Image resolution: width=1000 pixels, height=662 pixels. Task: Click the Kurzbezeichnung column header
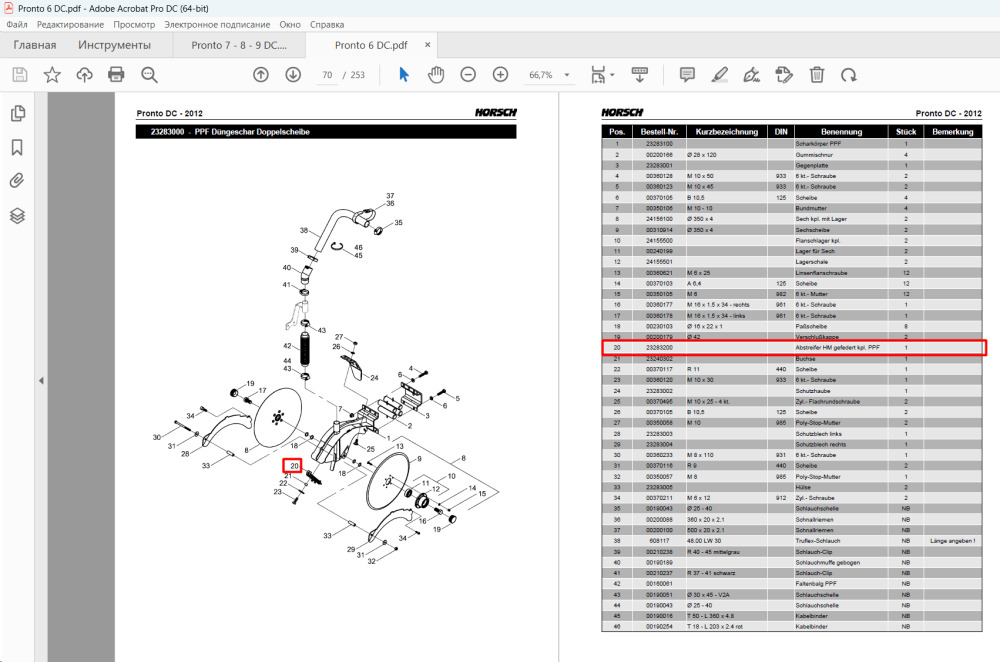pyautogui.click(x=726, y=132)
